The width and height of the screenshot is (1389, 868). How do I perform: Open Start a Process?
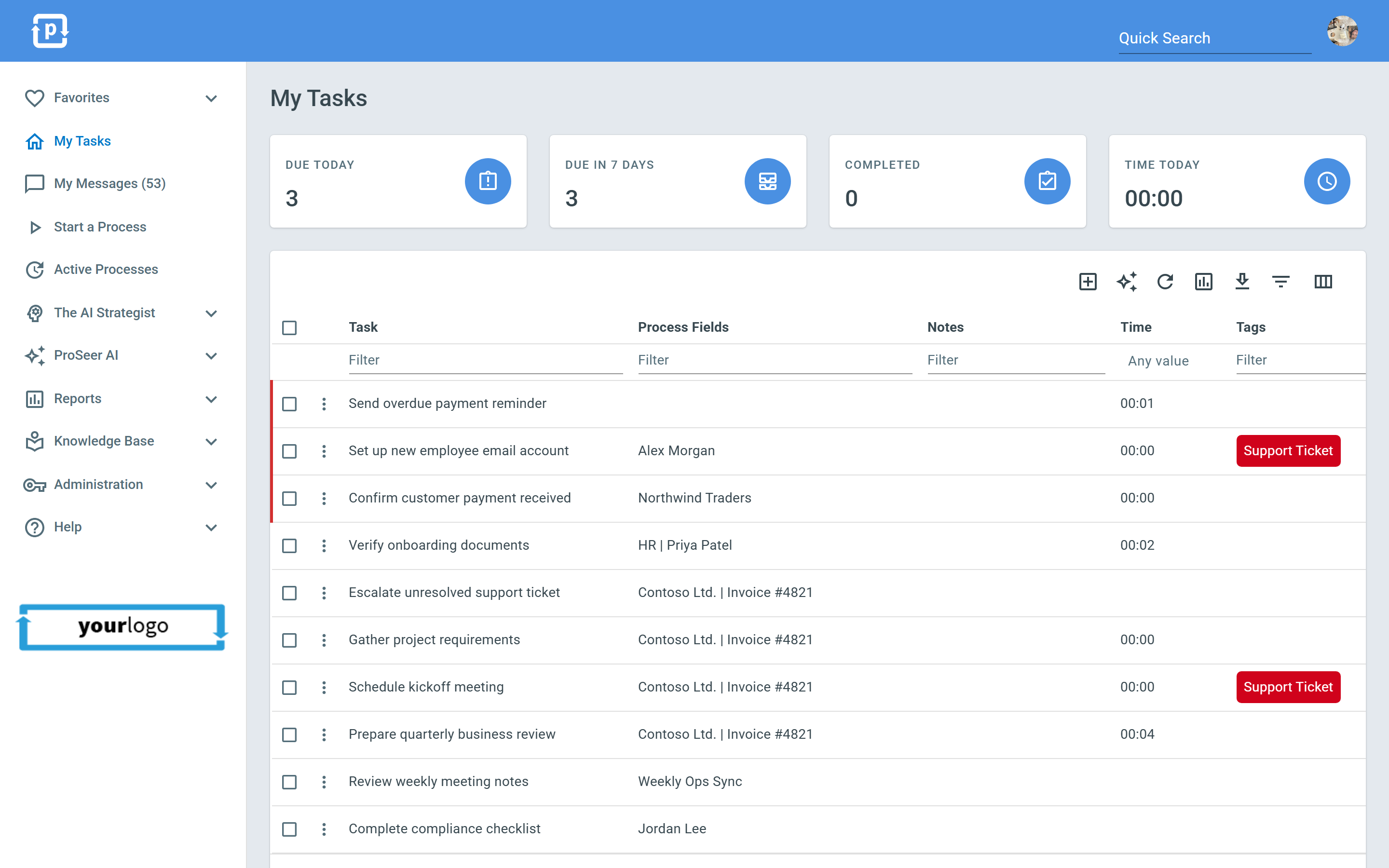(x=100, y=227)
